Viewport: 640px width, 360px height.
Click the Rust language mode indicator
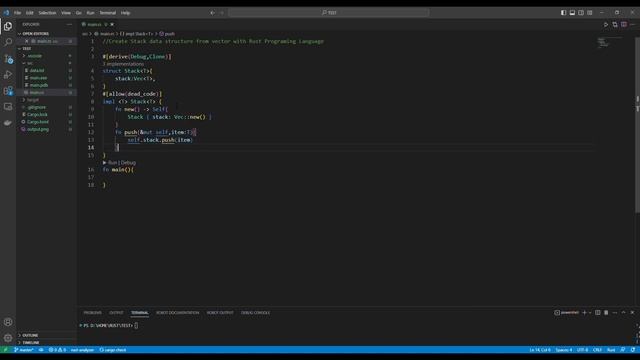(611, 350)
